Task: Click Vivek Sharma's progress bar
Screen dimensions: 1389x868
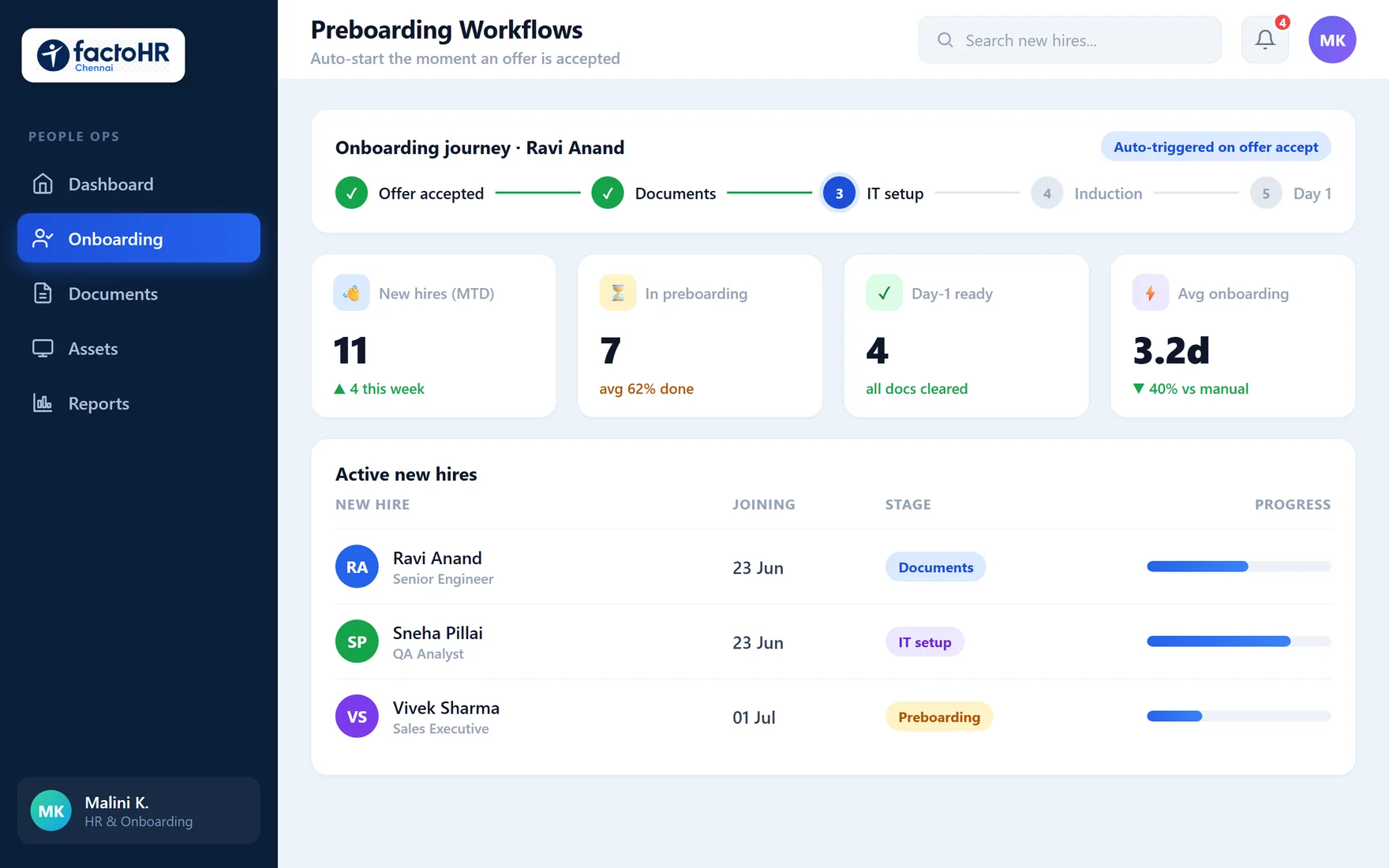Action: coord(1238,716)
